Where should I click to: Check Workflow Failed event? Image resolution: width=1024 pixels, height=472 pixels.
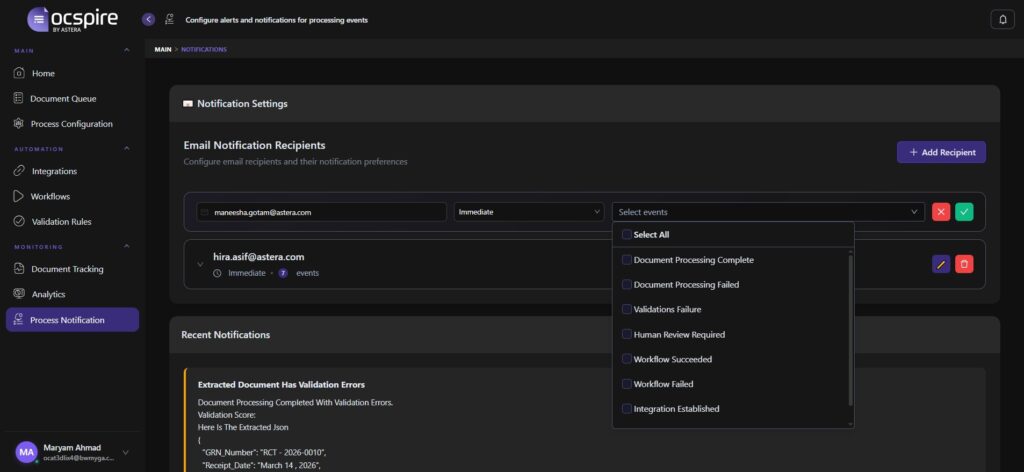(627, 384)
